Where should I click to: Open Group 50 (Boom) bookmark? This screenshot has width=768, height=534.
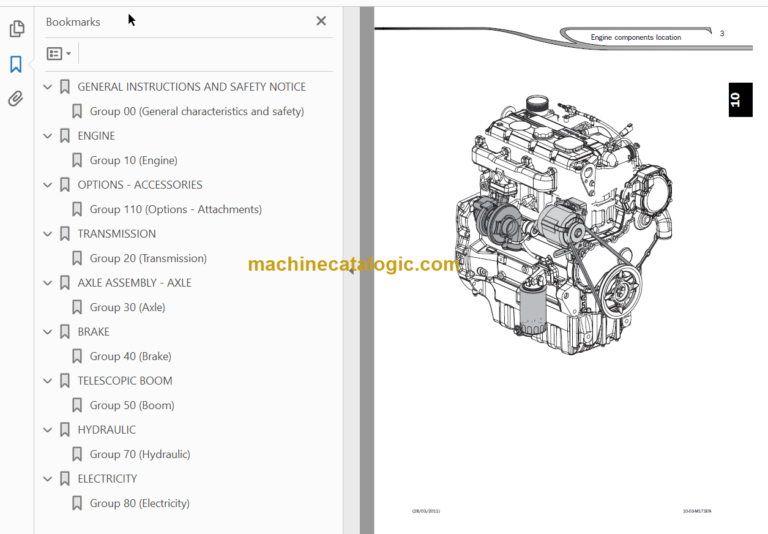(x=132, y=405)
